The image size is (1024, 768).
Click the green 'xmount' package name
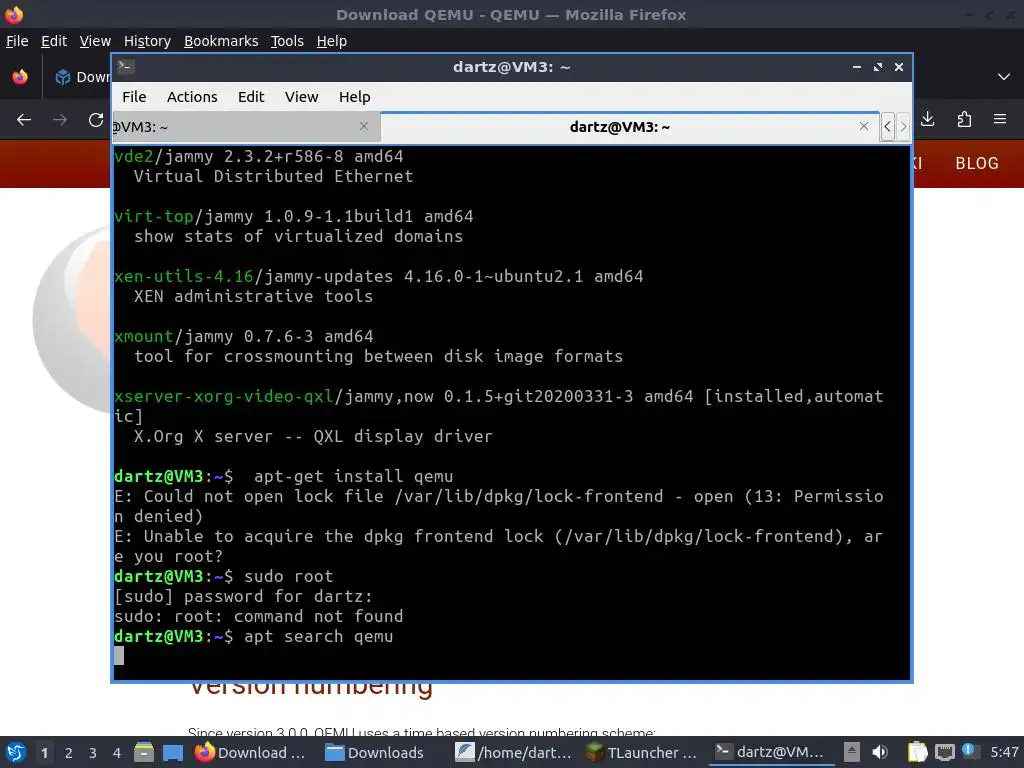pyautogui.click(x=144, y=336)
